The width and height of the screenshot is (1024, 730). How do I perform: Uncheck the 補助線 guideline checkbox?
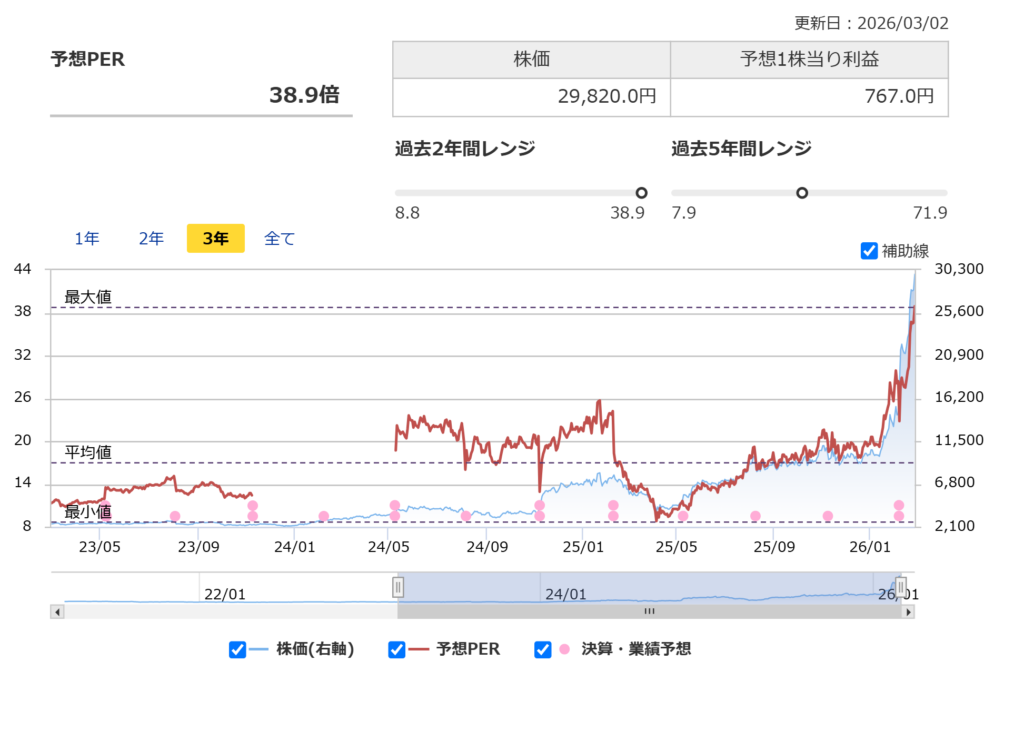click(869, 252)
